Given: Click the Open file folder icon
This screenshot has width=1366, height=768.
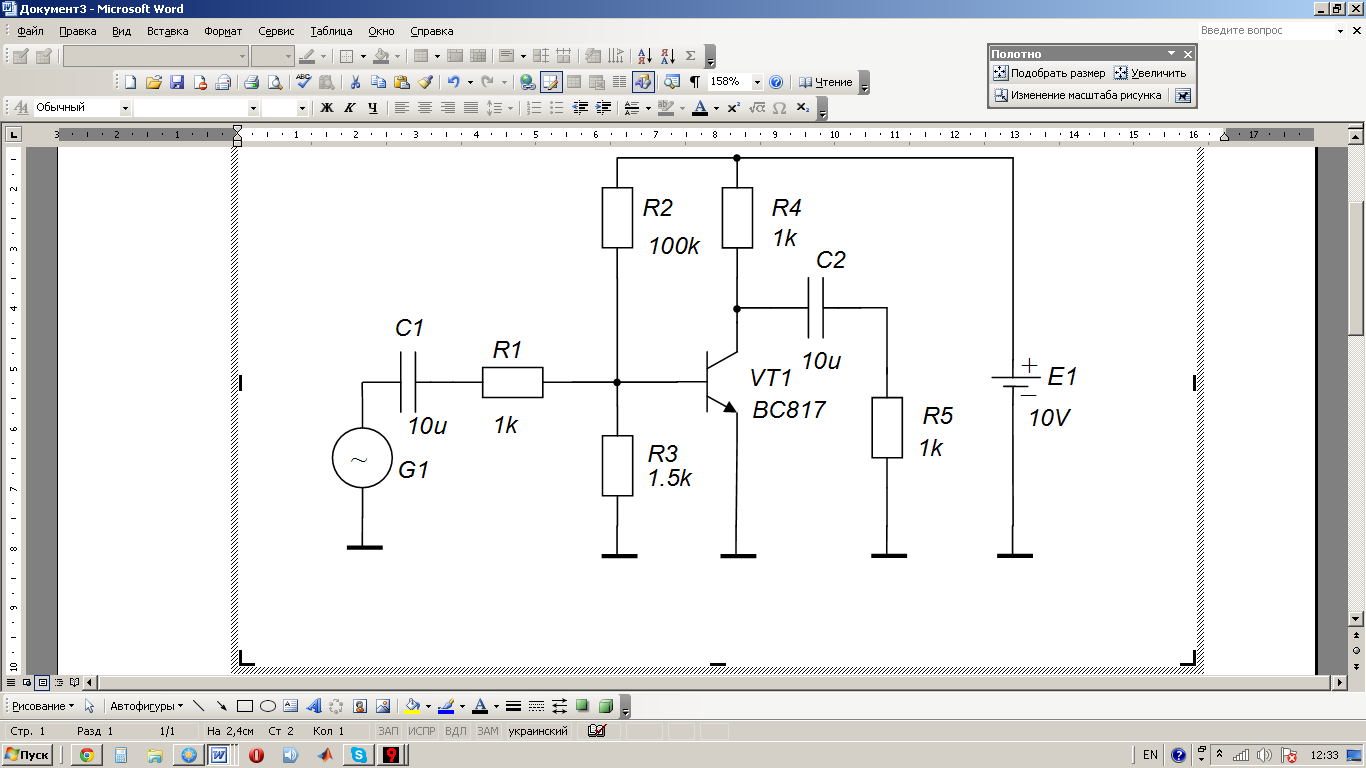Looking at the screenshot, I should (153, 82).
